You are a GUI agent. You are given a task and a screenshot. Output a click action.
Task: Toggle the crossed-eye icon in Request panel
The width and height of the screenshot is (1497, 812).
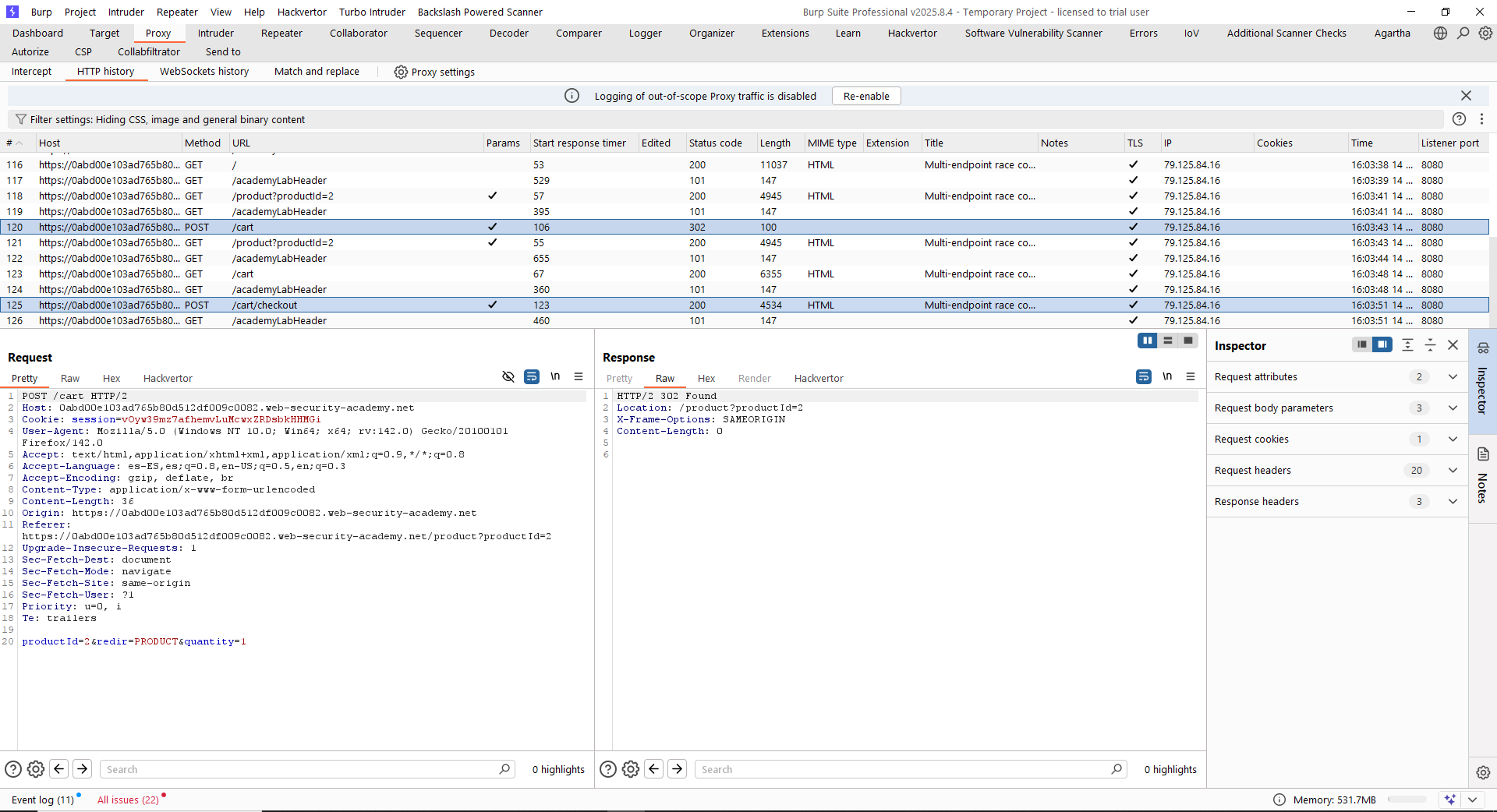[x=508, y=376]
